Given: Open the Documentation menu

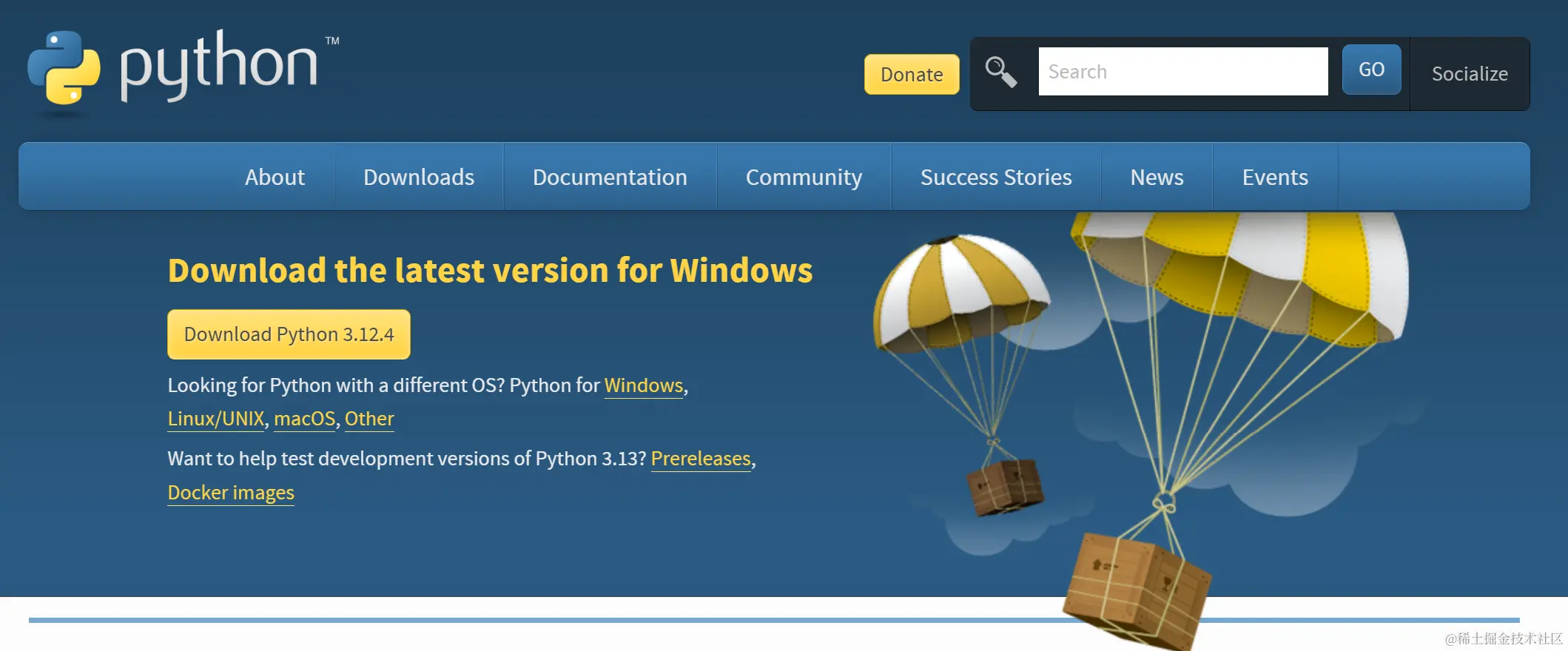Looking at the screenshot, I should (x=610, y=177).
